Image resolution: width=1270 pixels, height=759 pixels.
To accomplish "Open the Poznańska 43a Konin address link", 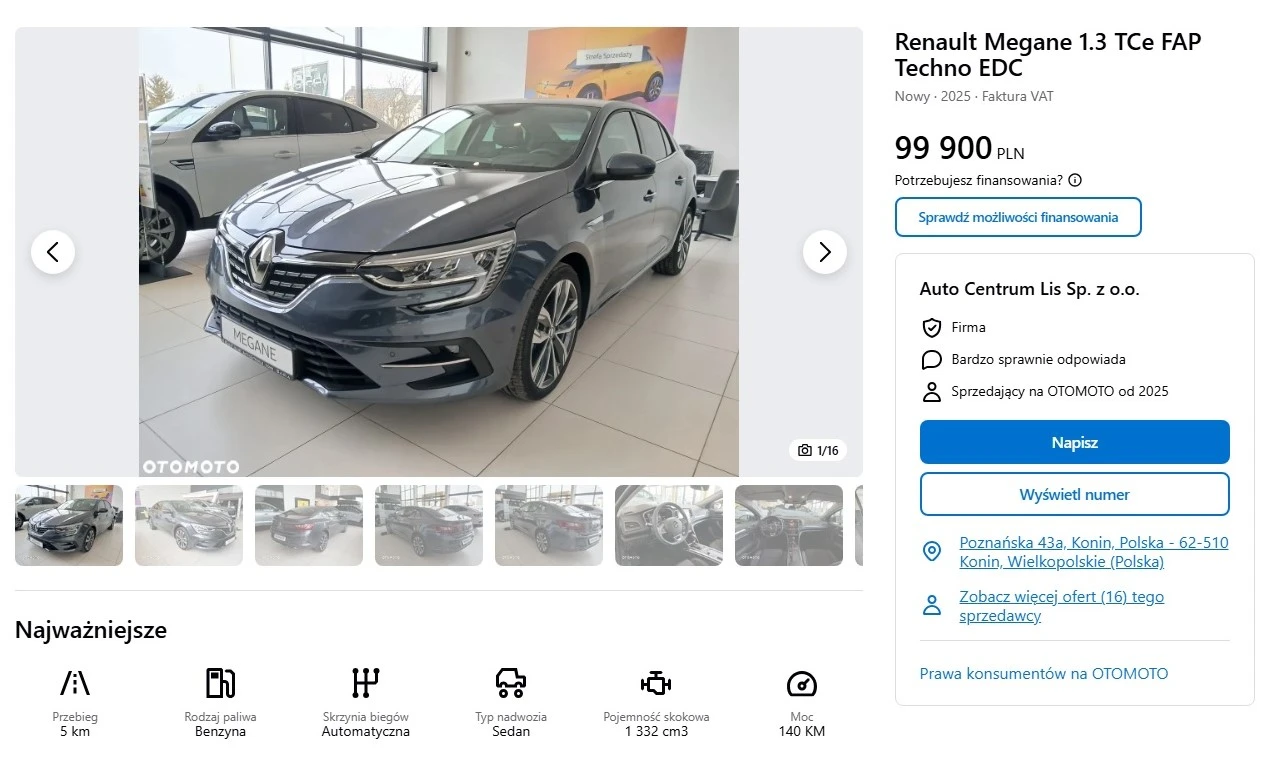I will 1094,552.
